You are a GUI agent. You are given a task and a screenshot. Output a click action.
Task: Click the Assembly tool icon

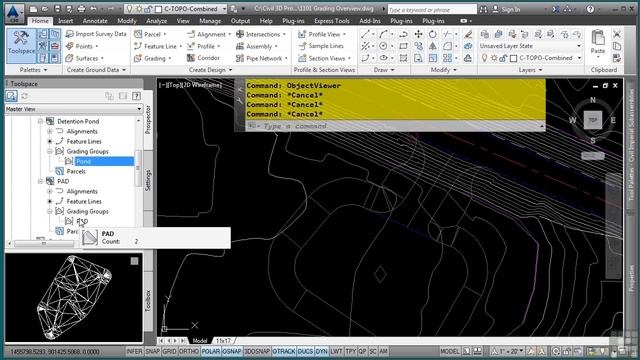(240, 46)
